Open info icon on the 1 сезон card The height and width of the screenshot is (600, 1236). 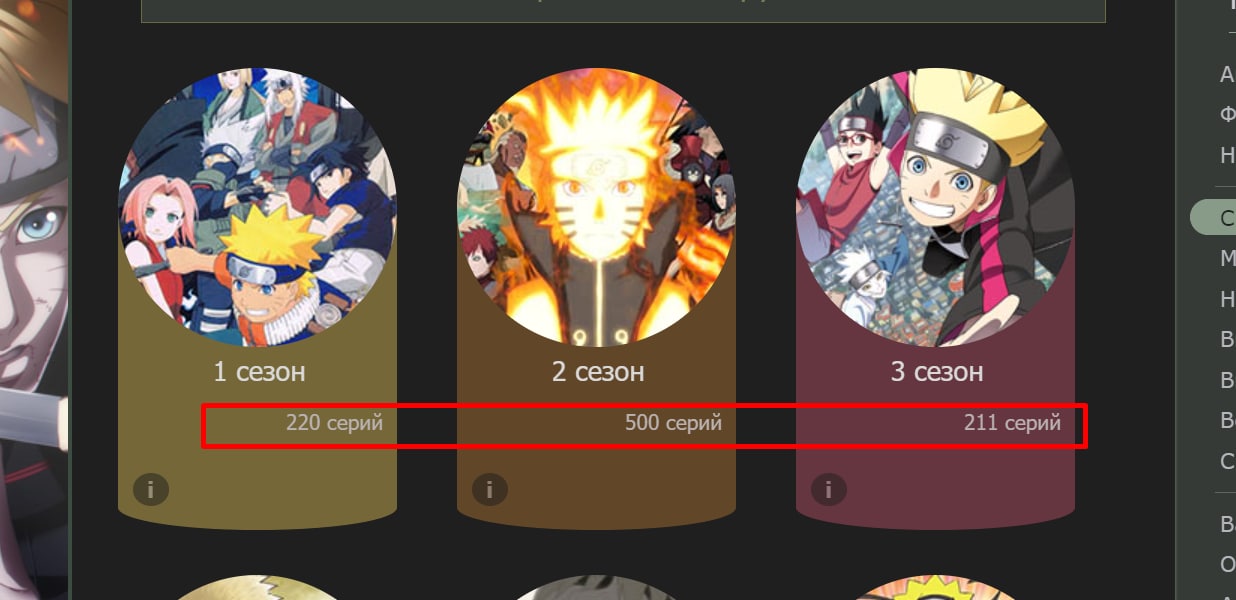coord(150,490)
